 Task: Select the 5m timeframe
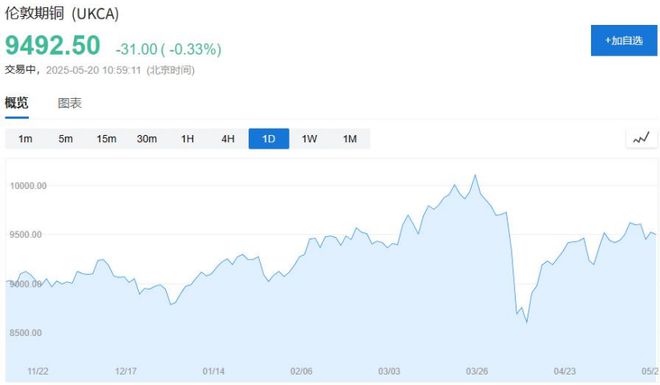click(x=66, y=139)
